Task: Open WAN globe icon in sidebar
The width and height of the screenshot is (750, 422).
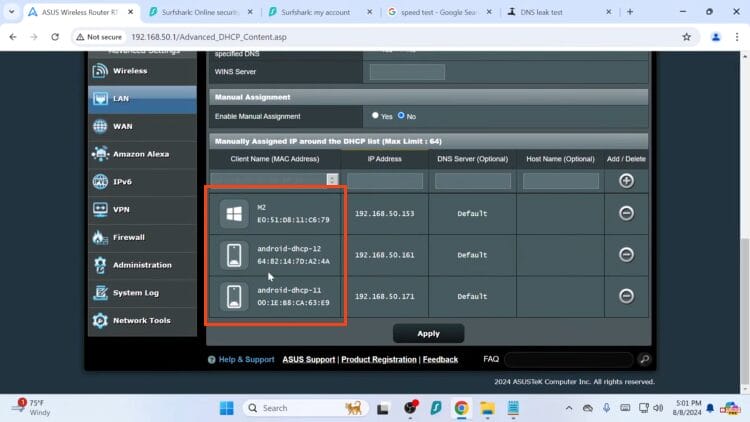Action: (100, 126)
